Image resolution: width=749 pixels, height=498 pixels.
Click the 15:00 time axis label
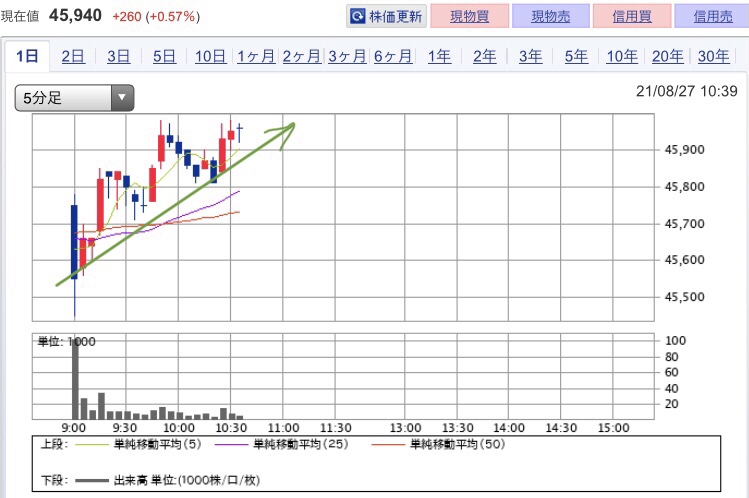(x=613, y=428)
